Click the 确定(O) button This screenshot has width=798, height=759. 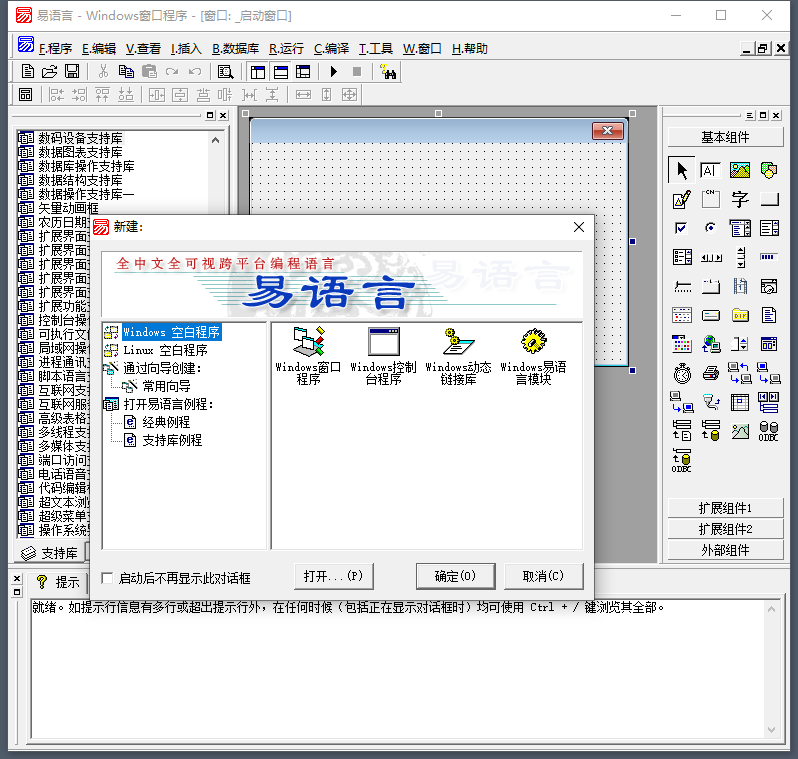click(455, 576)
